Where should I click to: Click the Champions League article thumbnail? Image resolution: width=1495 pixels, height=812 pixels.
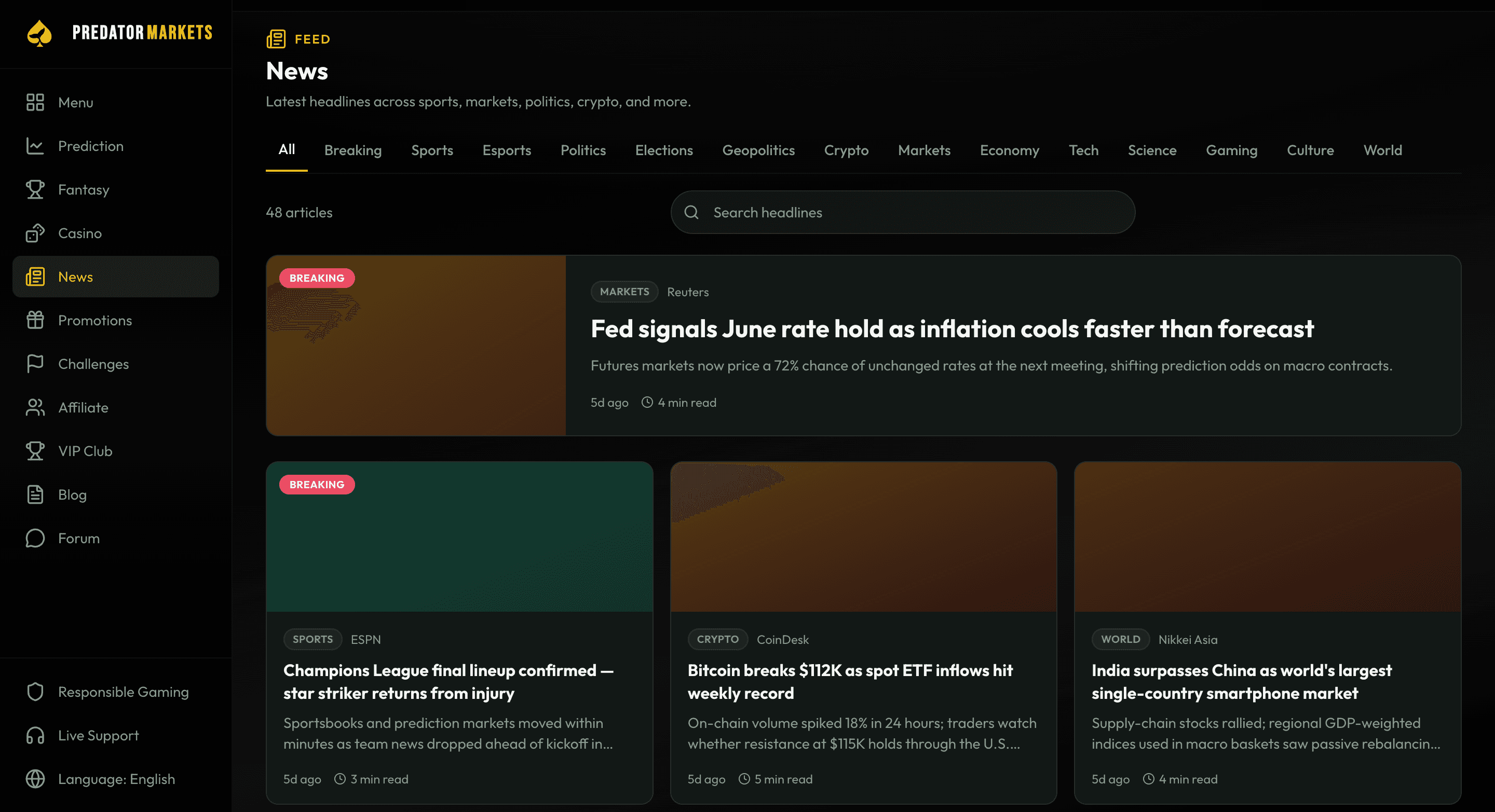click(x=459, y=536)
